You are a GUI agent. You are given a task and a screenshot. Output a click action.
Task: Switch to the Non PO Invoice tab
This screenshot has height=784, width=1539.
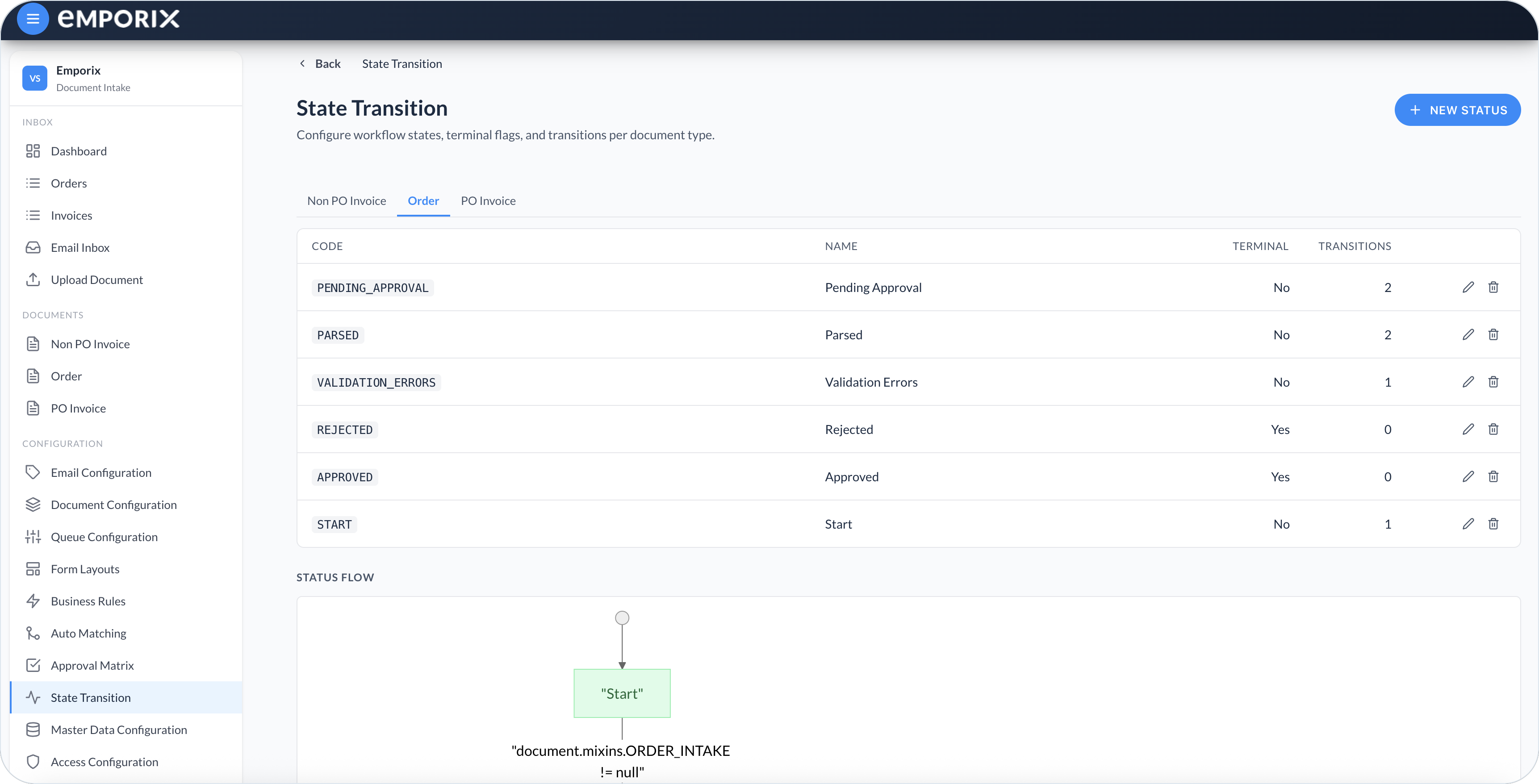[347, 200]
